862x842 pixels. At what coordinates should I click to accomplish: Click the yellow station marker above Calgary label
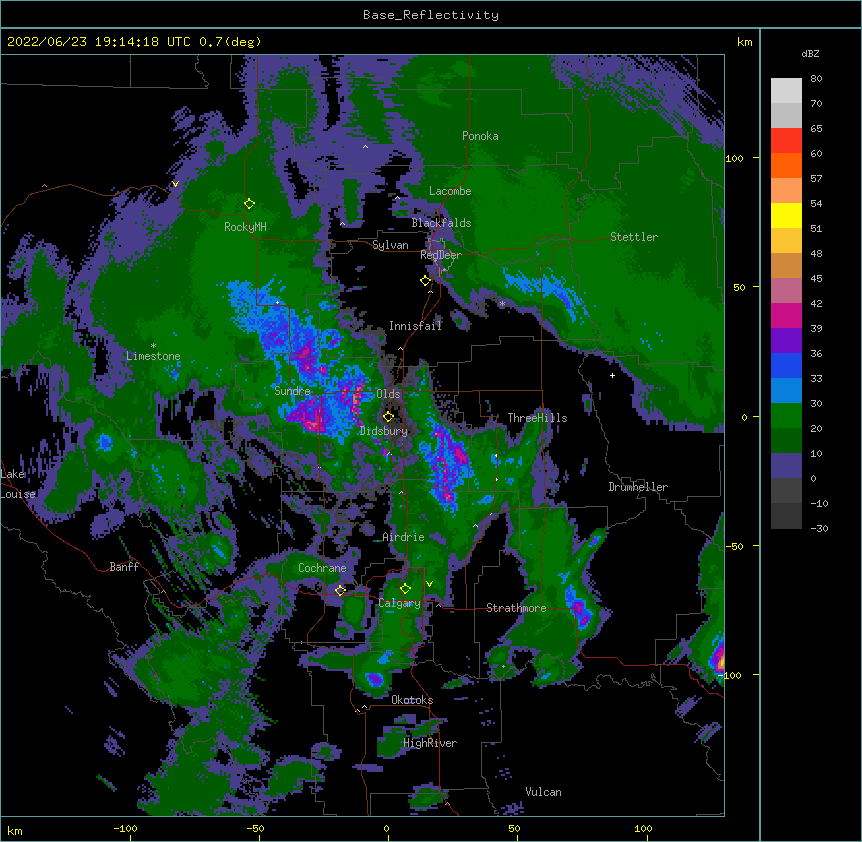pyautogui.click(x=405, y=589)
